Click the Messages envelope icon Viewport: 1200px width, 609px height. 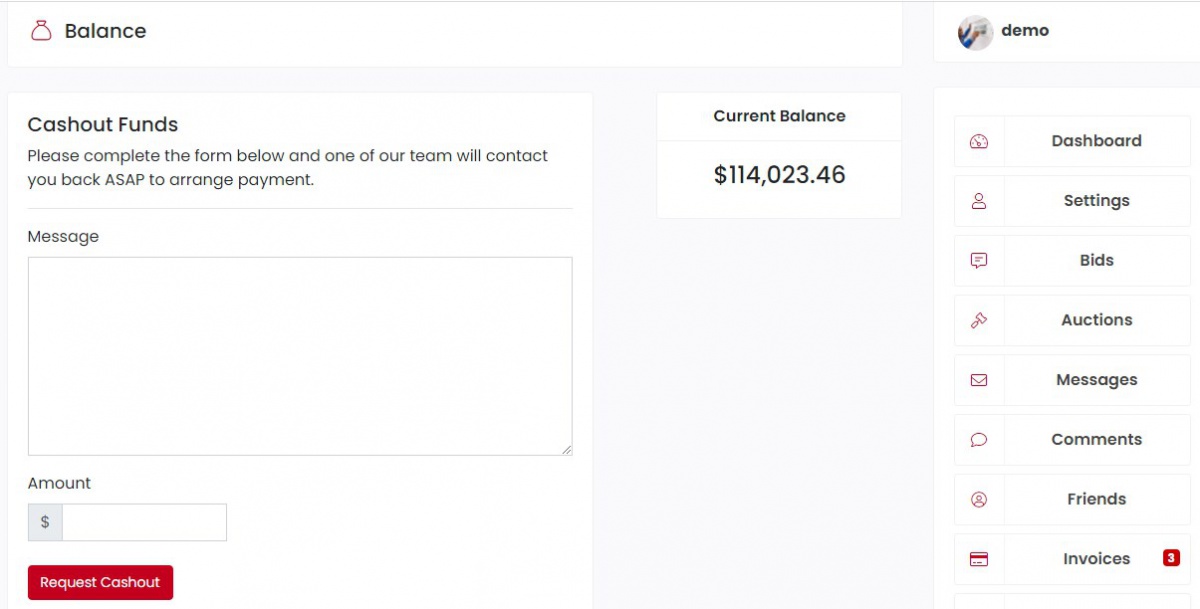(x=979, y=380)
